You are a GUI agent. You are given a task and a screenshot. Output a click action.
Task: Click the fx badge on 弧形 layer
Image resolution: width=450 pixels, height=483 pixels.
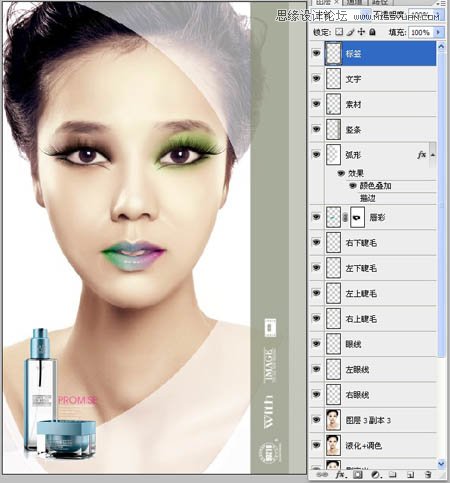pyautogui.click(x=422, y=155)
